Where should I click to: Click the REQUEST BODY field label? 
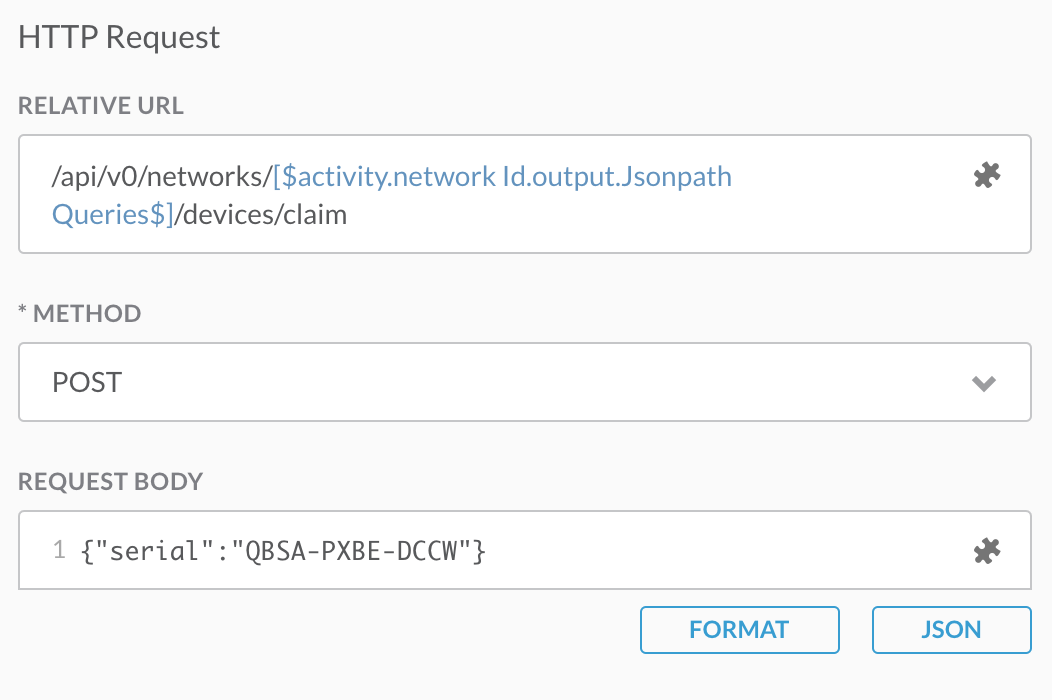tap(110, 481)
